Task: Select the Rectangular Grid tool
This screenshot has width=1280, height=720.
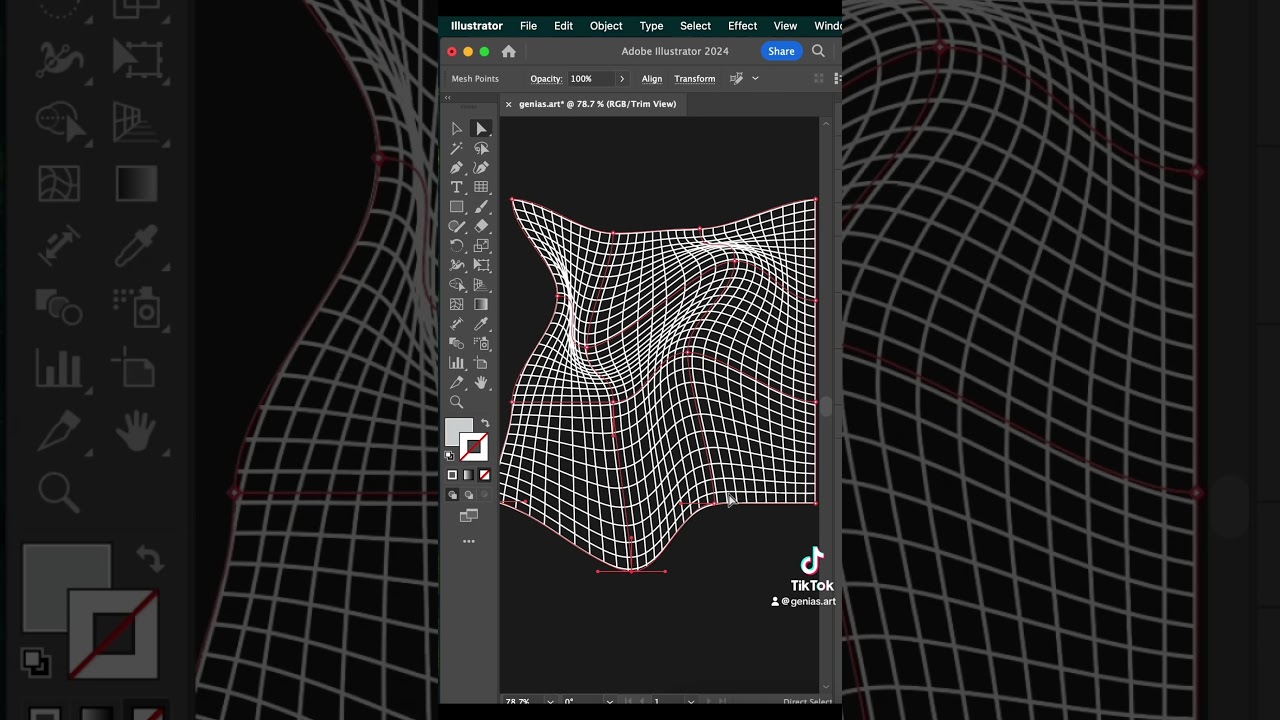Action: pyautogui.click(x=481, y=187)
